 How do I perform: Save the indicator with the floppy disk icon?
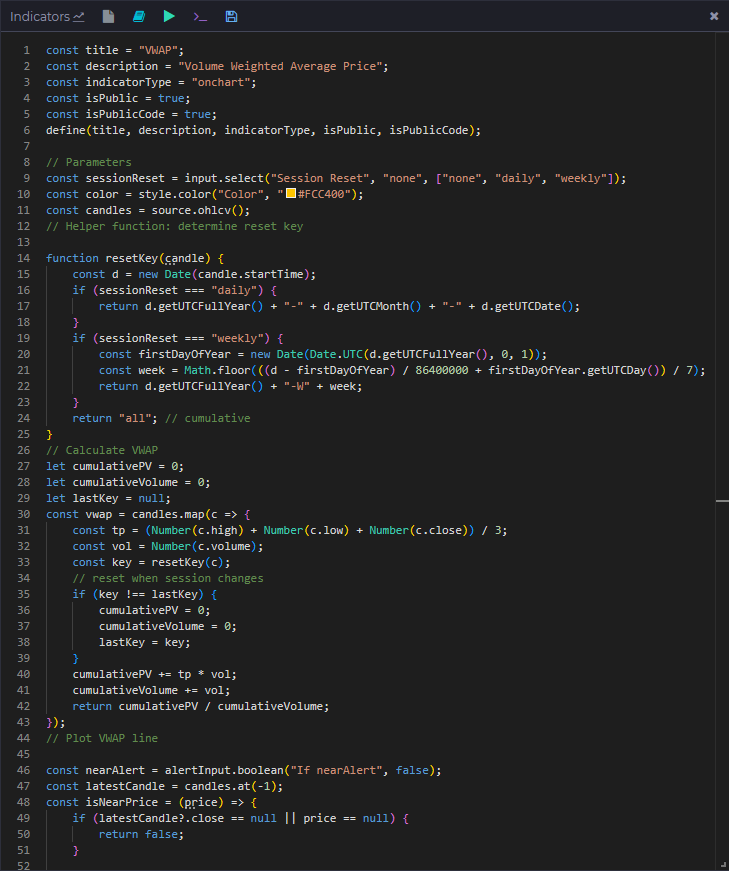pyautogui.click(x=231, y=17)
